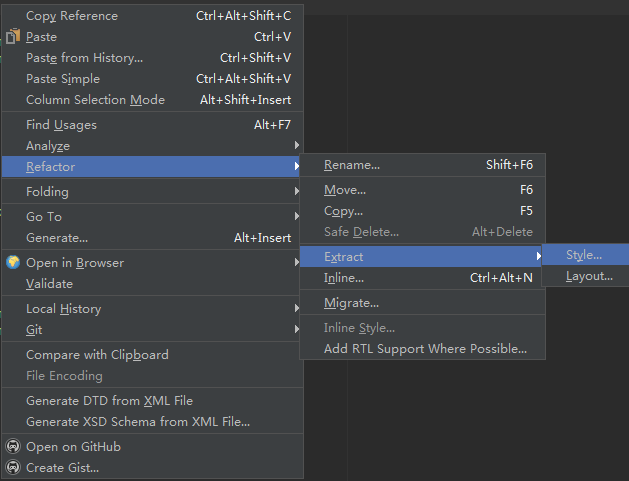
Task: Expand the Go To submenu arrow
Action: 296,216
